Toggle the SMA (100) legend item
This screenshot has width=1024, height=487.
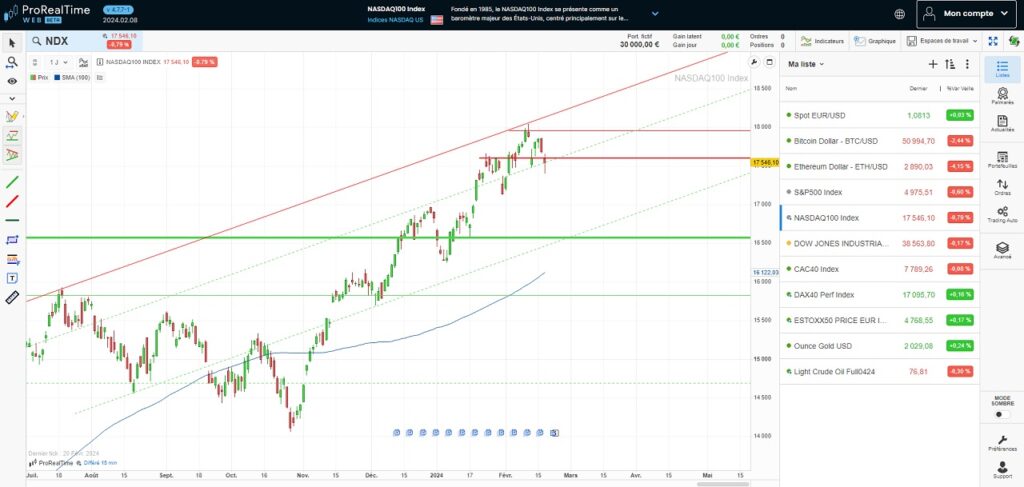pos(72,77)
